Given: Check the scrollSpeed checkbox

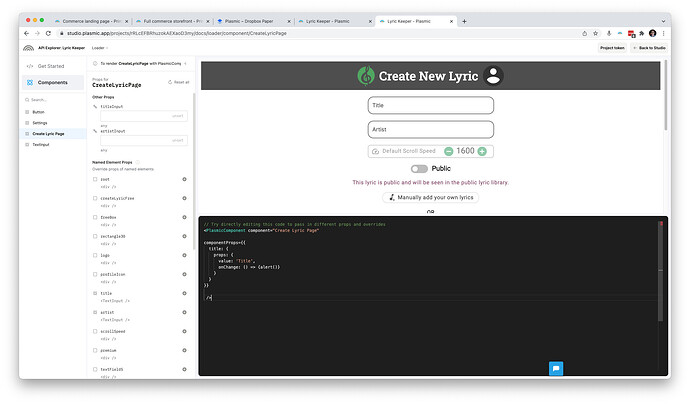Looking at the screenshot, I should [95, 331].
